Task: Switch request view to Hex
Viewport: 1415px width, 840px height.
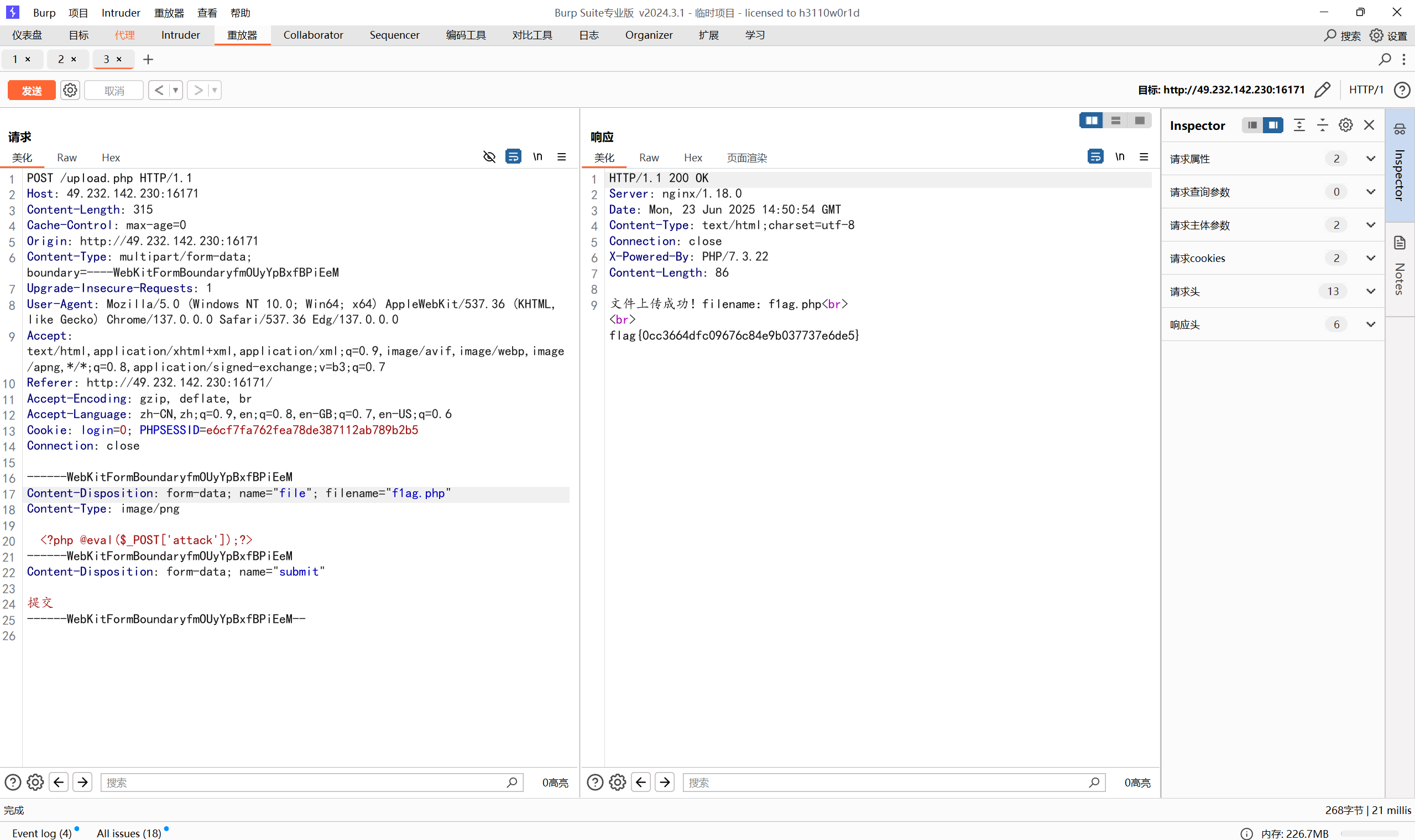Action: (x=111, y=158)
